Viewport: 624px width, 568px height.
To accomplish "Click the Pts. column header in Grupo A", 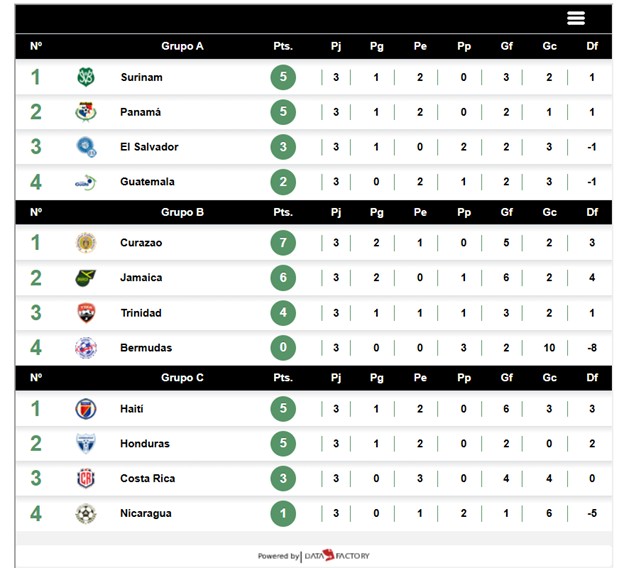I will (x=283, y=46).
